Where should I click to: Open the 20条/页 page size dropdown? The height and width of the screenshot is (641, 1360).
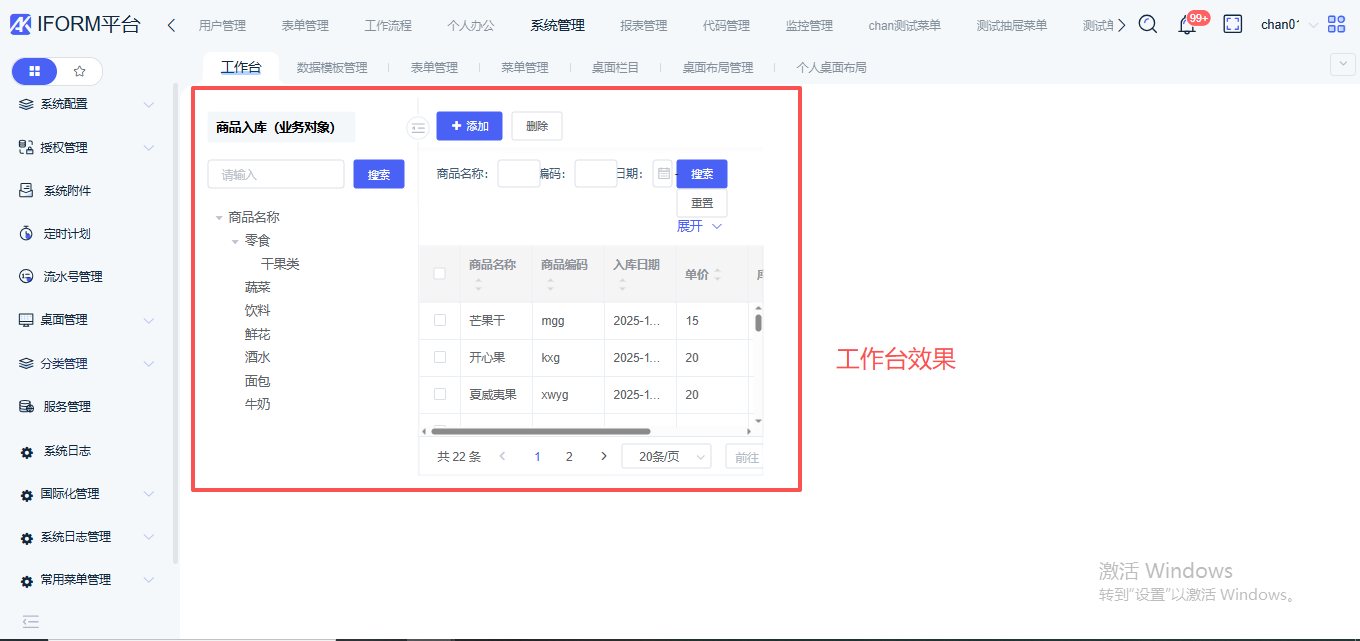(666, 457)
